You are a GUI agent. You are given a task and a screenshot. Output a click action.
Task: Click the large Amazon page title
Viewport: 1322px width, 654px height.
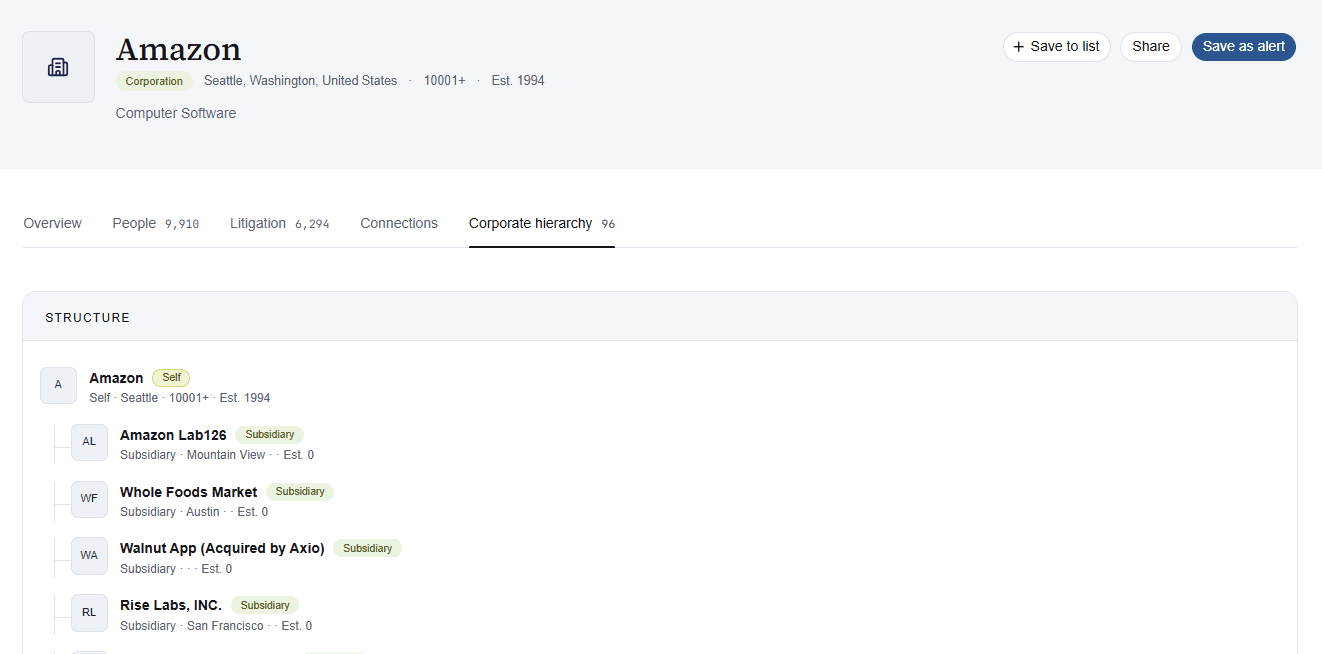click(178, 49)
